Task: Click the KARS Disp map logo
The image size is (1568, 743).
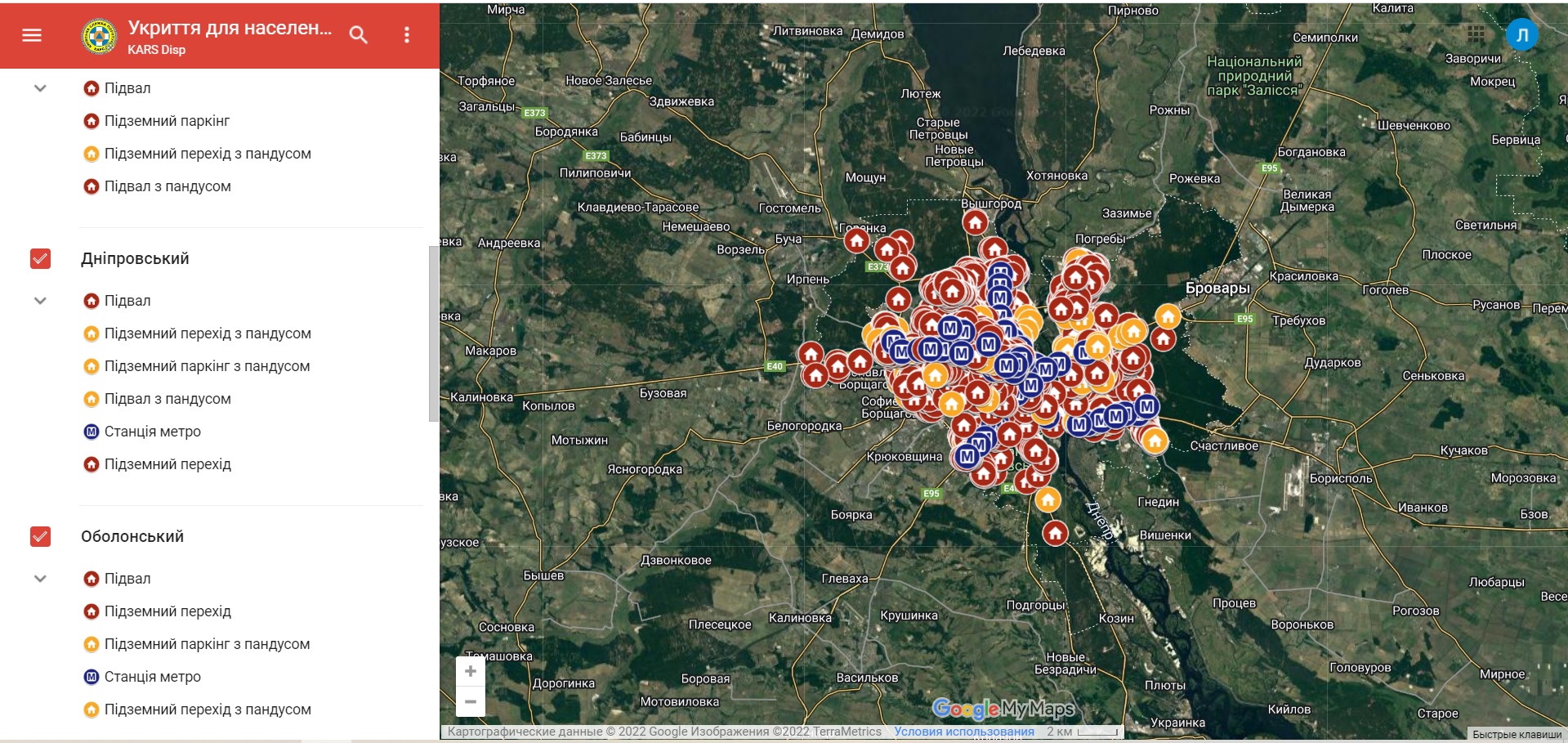Action: click(x=99, y=36)
